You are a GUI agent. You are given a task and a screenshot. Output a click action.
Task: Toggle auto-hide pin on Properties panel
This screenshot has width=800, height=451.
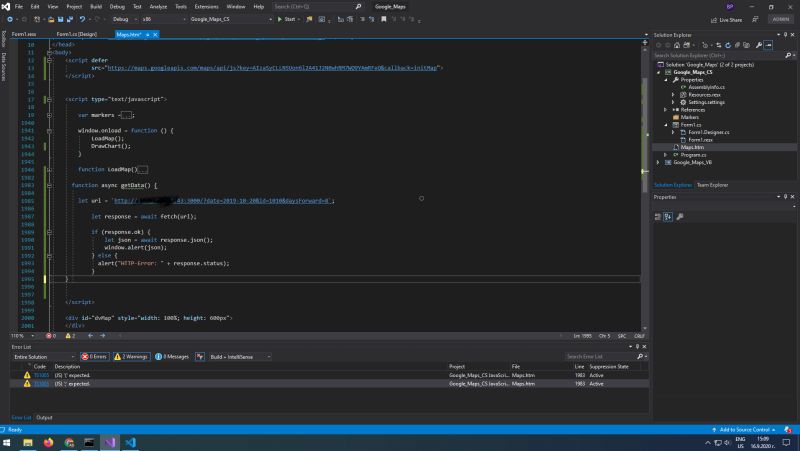click(785, 196)
